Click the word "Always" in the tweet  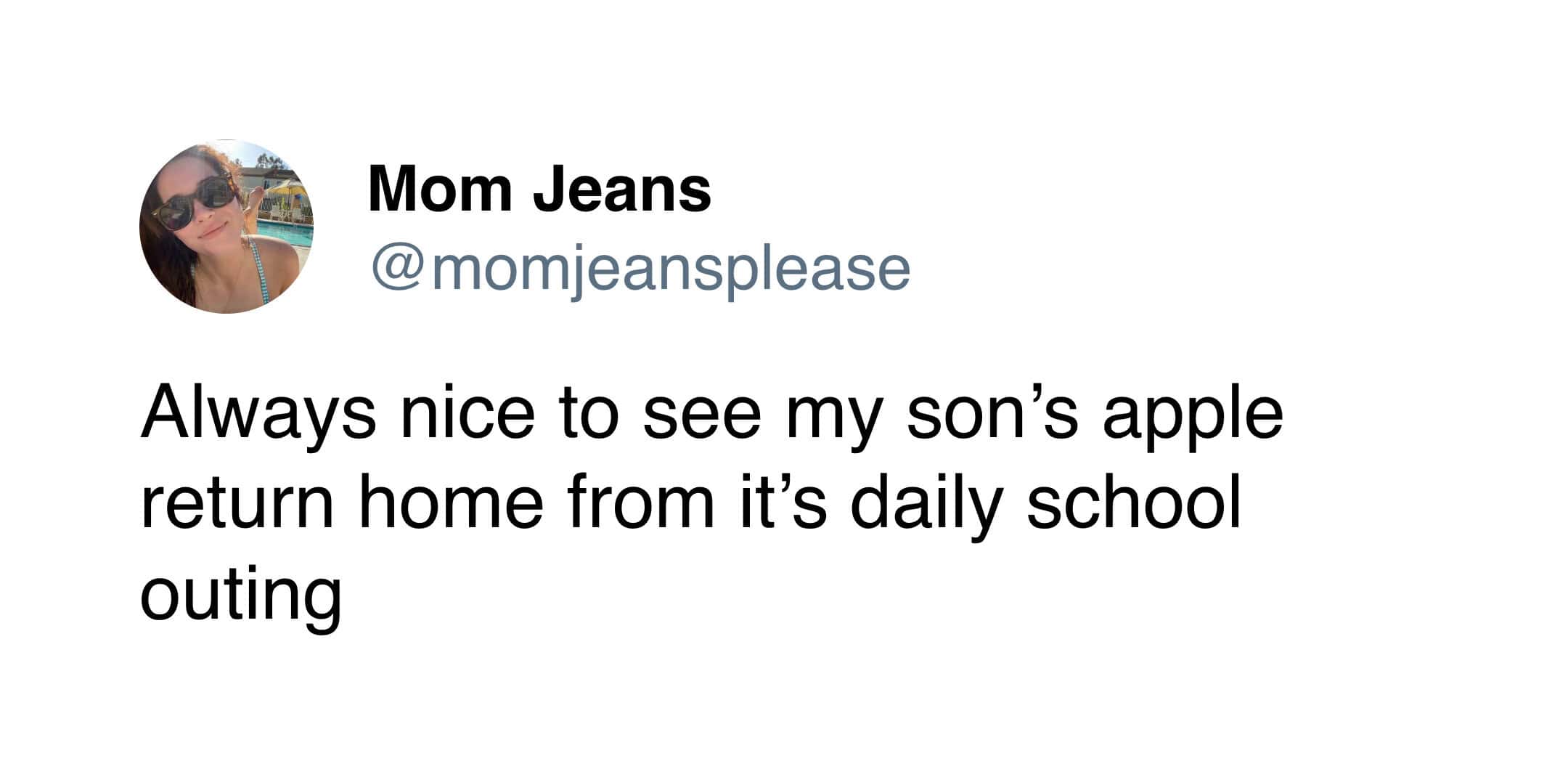pyautogui.click(x=258, y=417)
